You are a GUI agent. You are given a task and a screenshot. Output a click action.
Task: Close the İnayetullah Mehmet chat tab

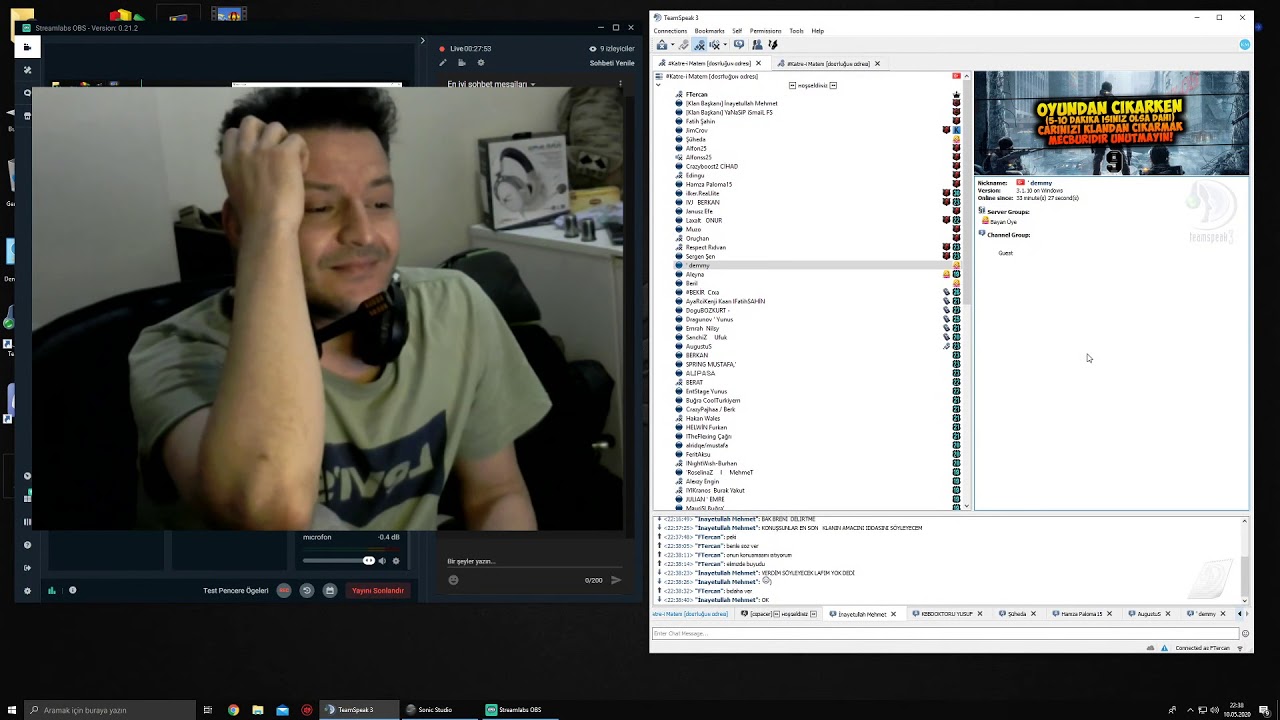(893, 614)
